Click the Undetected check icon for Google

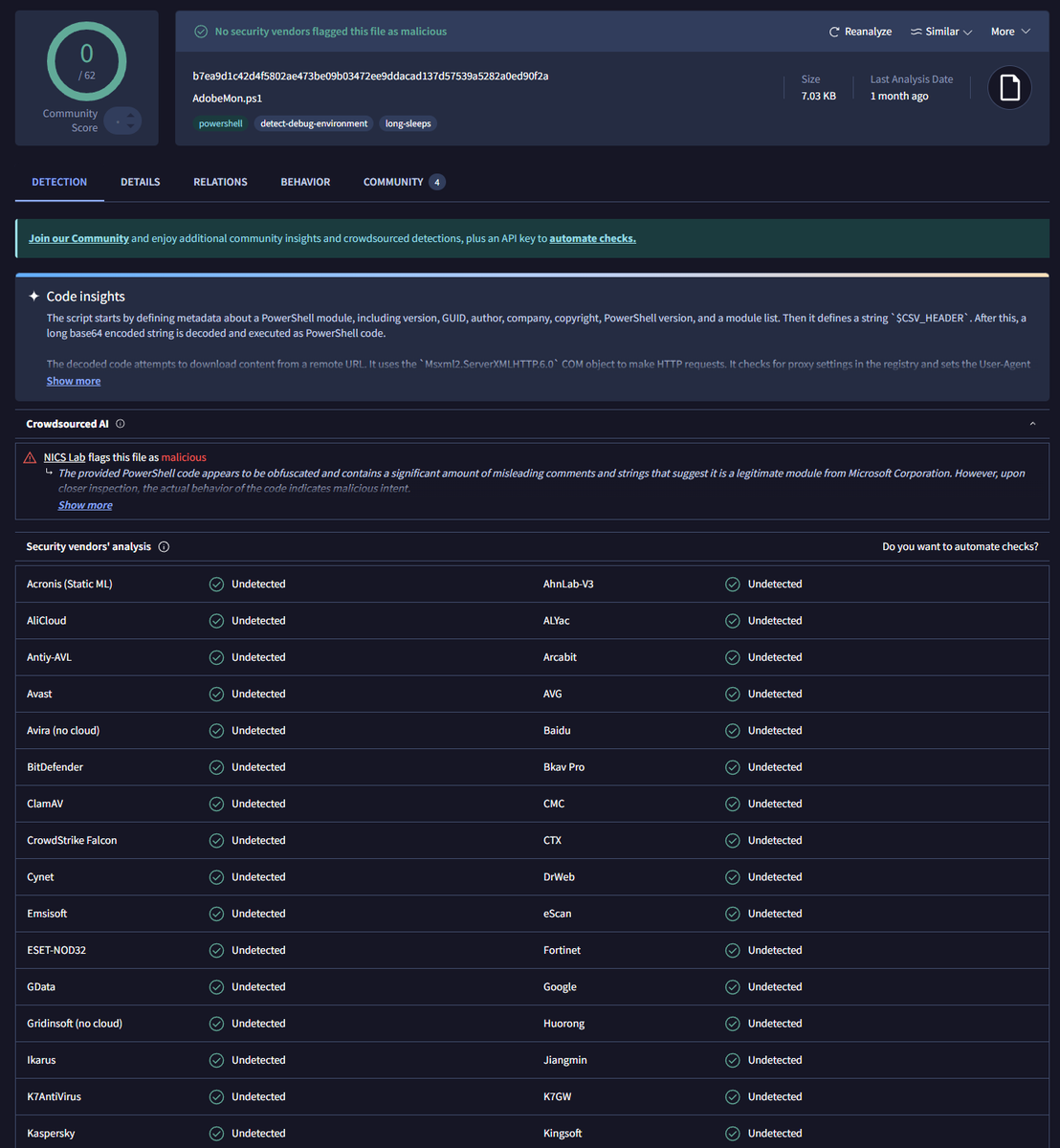pyautogui.click(x=733, y=987)
